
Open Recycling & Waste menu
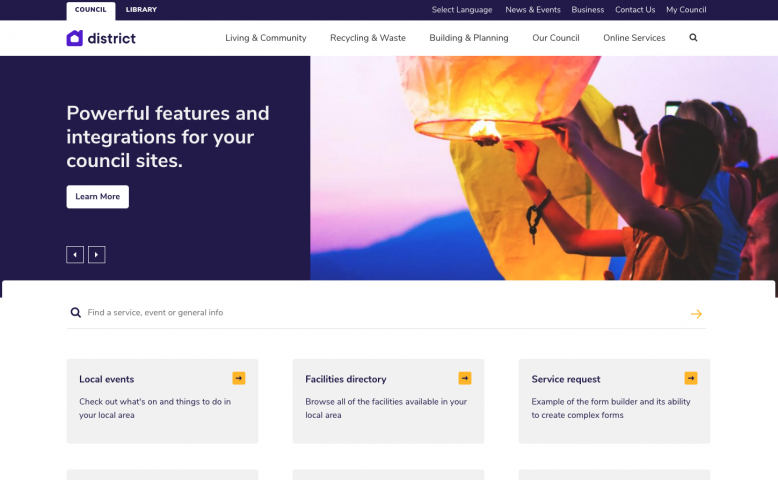pos(368,38)
